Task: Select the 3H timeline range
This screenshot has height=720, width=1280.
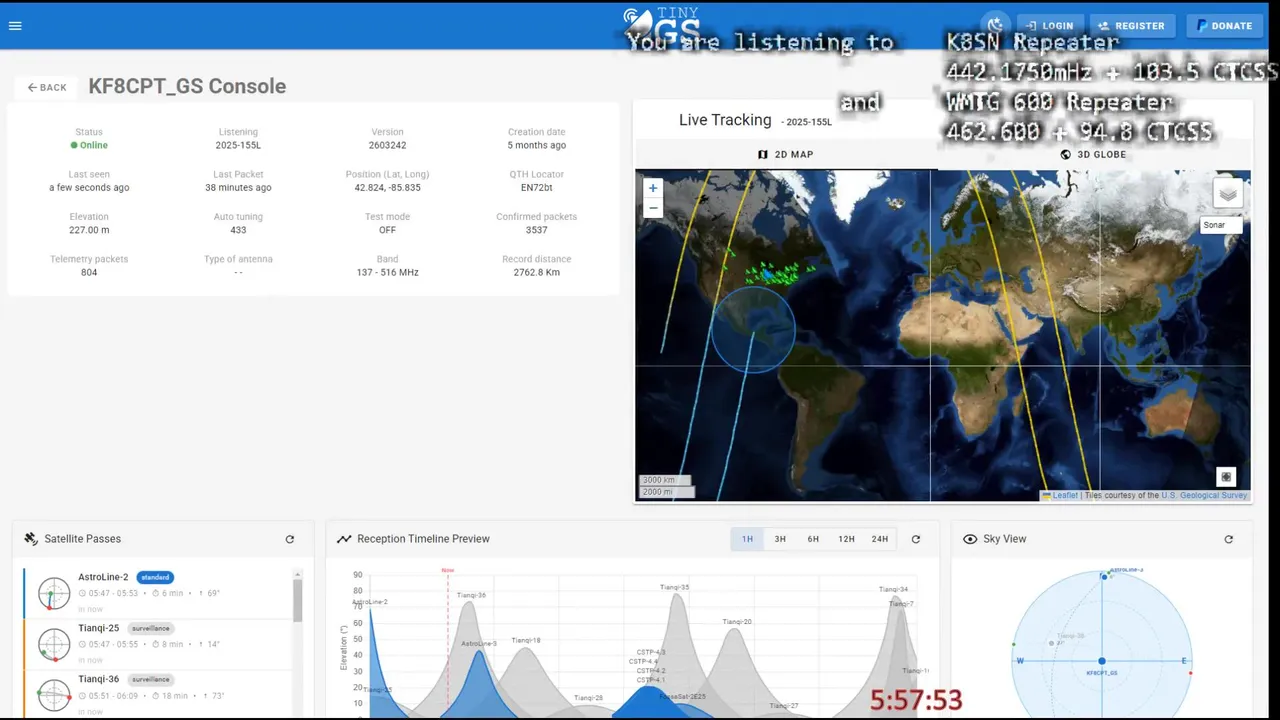Action: [780, 539]
